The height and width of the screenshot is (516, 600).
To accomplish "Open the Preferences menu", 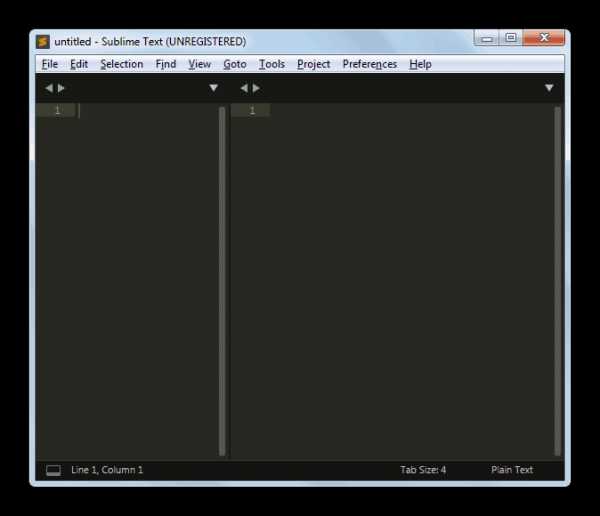I will pos(370,64).
